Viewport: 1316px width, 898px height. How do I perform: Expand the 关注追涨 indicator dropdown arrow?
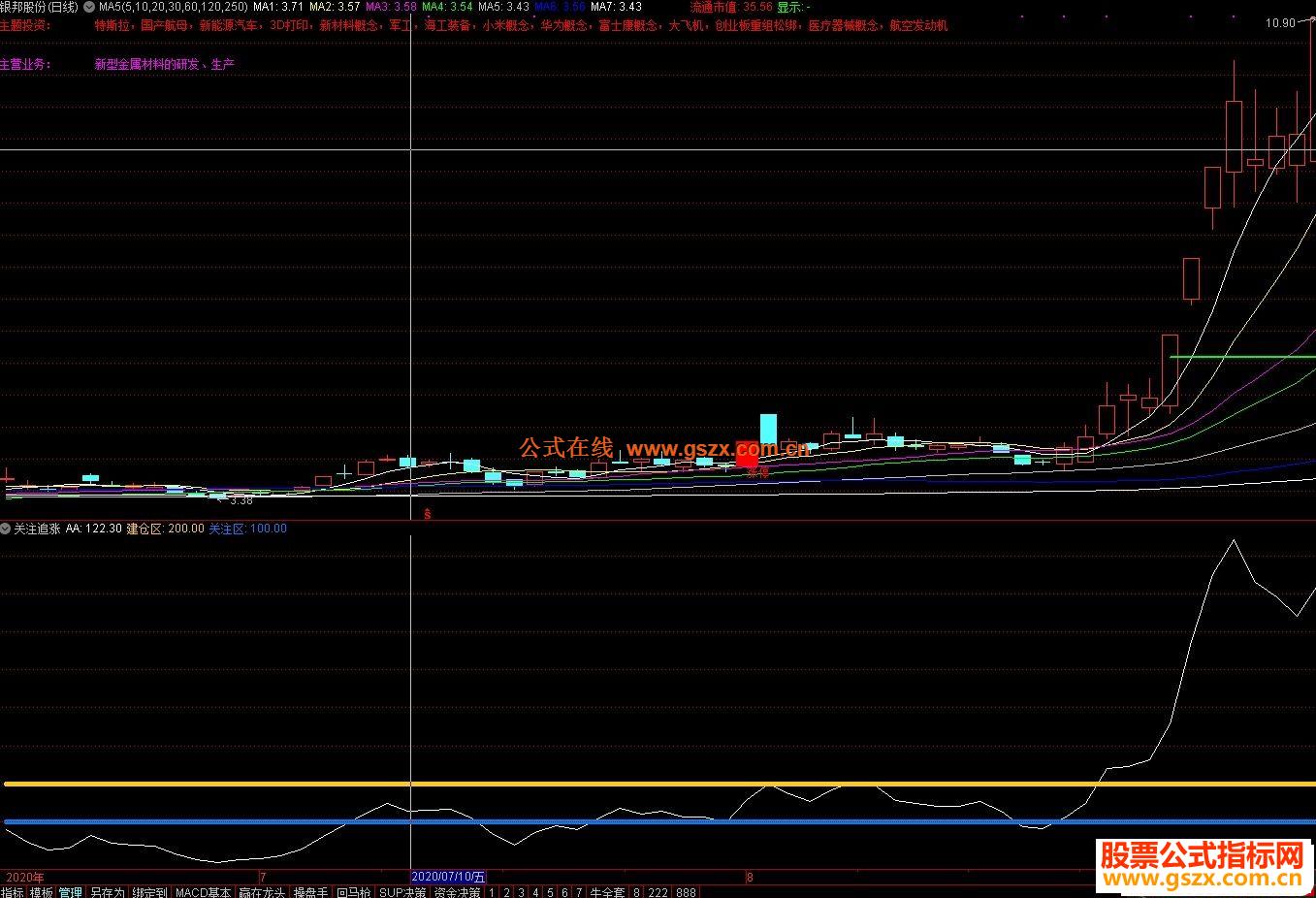pyautogui.click(x=6, y=529)
